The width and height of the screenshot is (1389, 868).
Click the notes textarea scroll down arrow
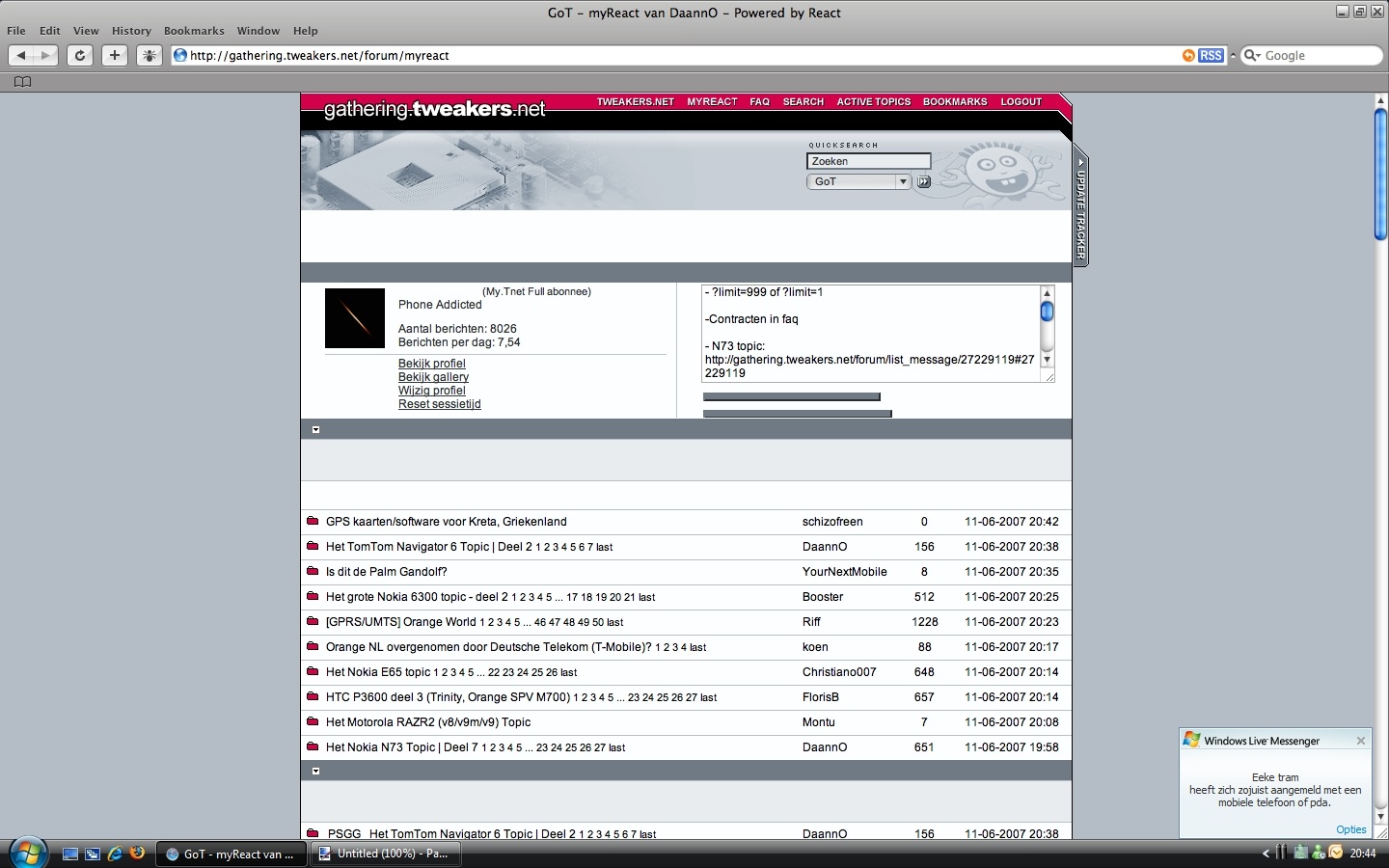(x=1047, y=360)
